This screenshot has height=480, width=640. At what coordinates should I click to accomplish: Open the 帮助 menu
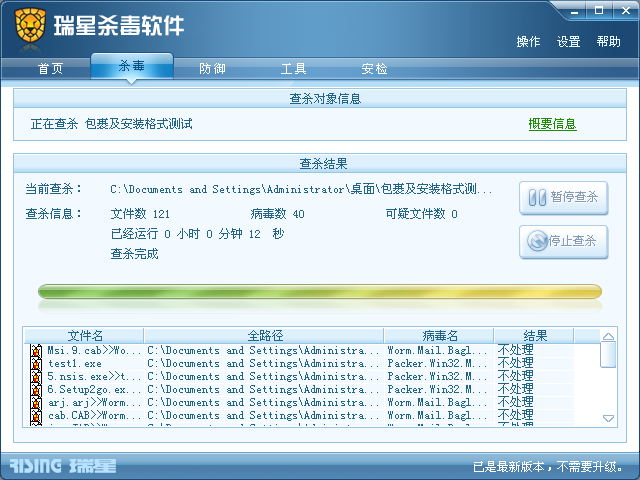(608, 42)
